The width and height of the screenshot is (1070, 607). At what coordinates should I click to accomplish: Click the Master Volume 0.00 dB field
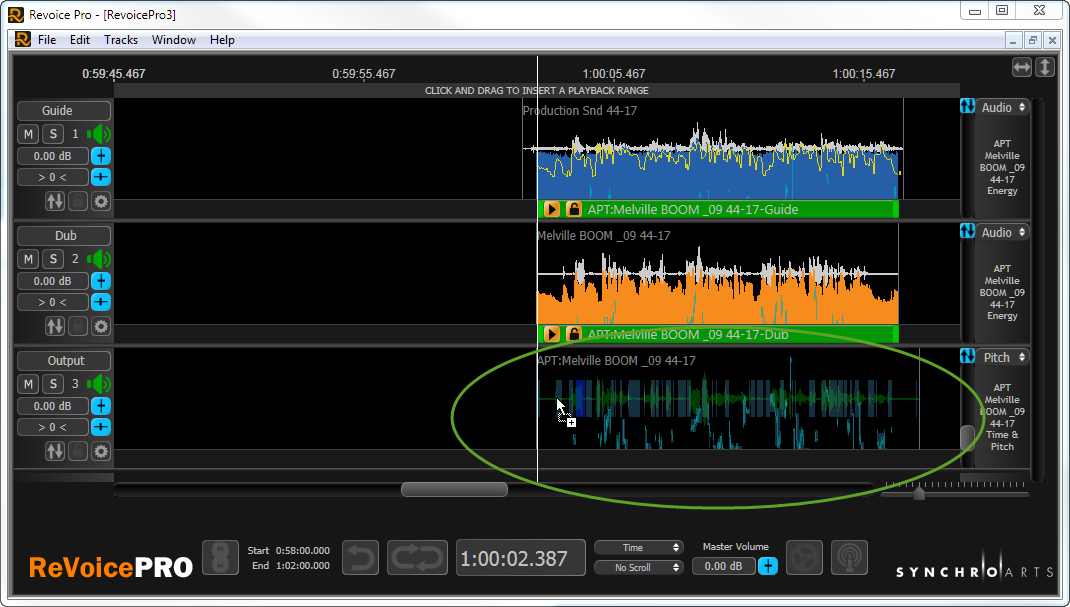[x=721, y=566]
